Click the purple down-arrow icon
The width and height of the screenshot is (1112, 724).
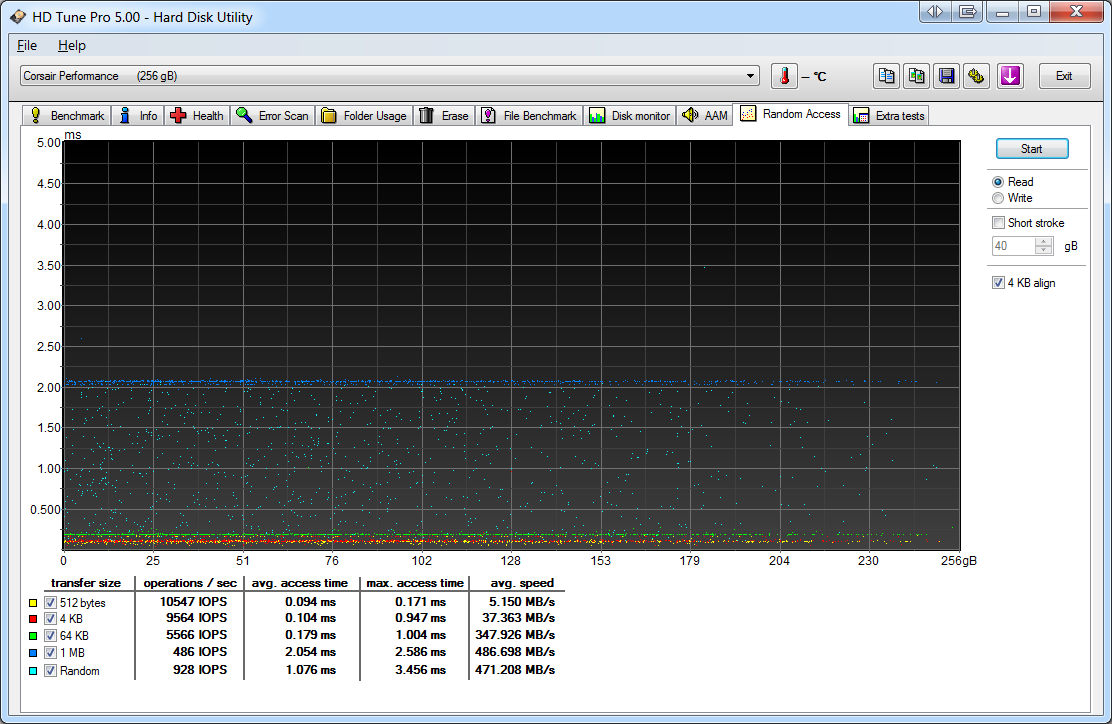coord(1010,76)
